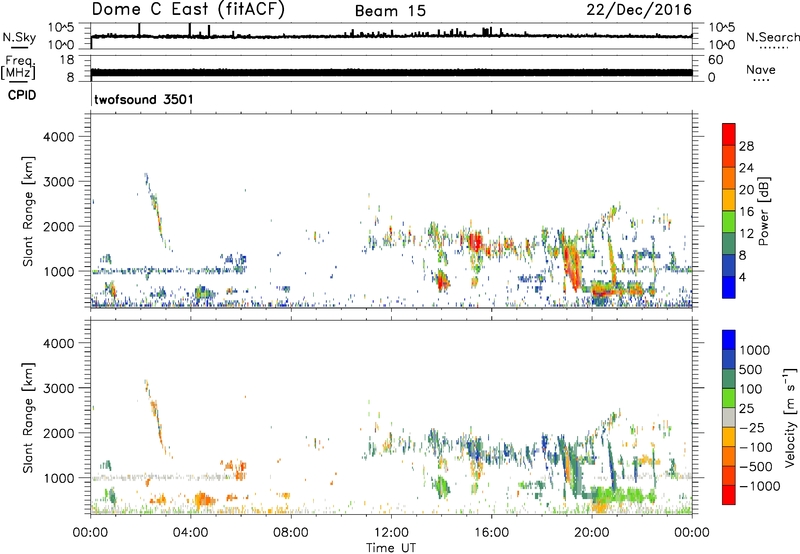Image resolution: width=800 pixels, height=554 pixels.
Task: Click the "16" label on power colorbar
Action: tap(746, 212)
